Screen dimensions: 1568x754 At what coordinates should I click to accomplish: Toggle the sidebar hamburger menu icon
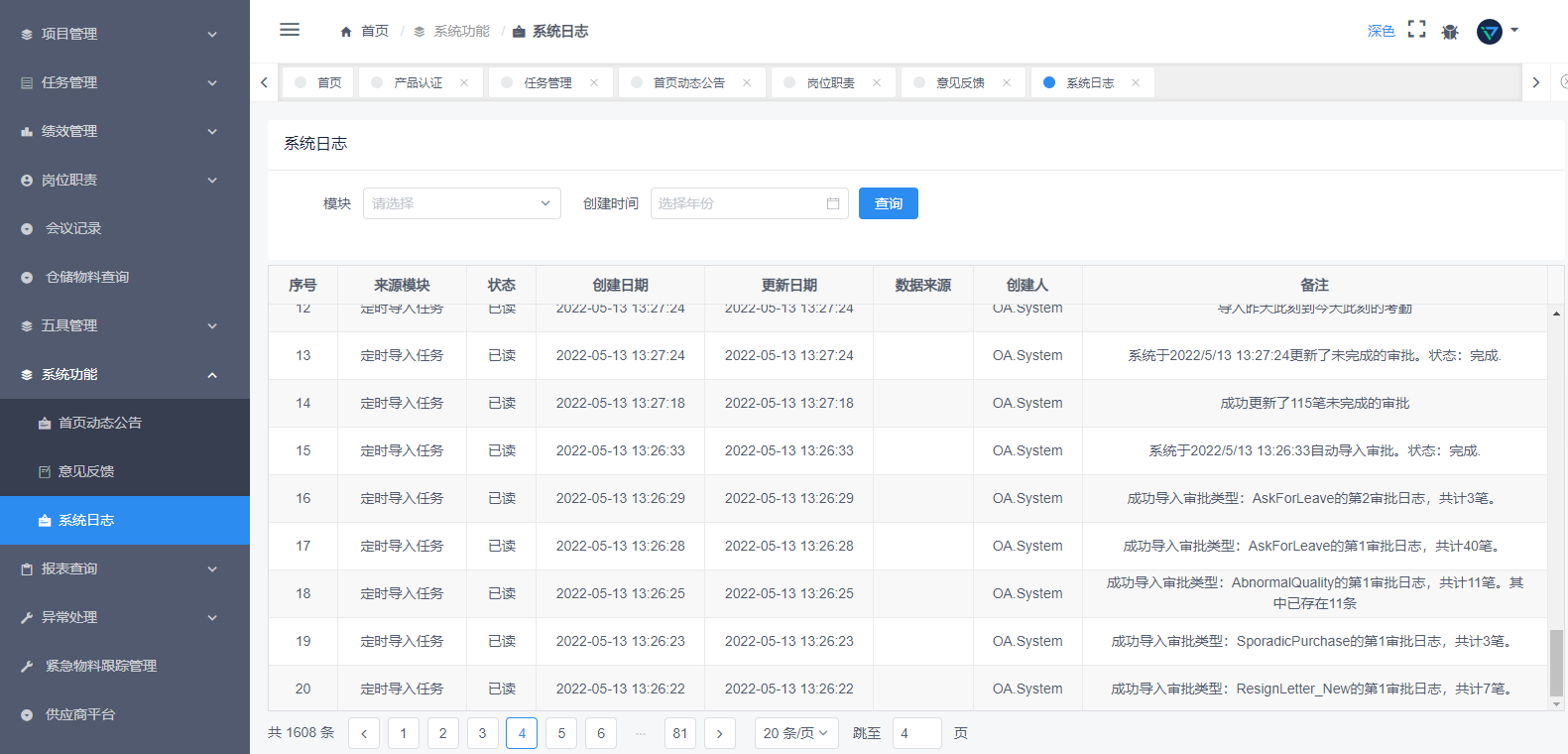pos(290,30)
